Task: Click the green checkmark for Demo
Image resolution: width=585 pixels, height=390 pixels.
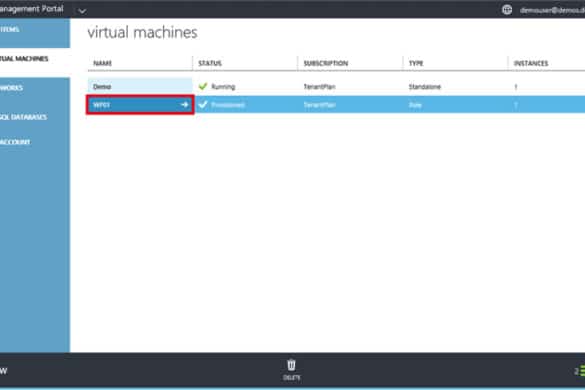Action: coord(203,86)
